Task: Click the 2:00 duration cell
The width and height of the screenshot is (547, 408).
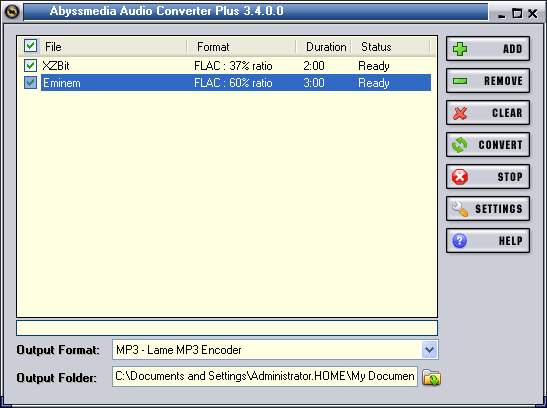Action: pos(314,66)
